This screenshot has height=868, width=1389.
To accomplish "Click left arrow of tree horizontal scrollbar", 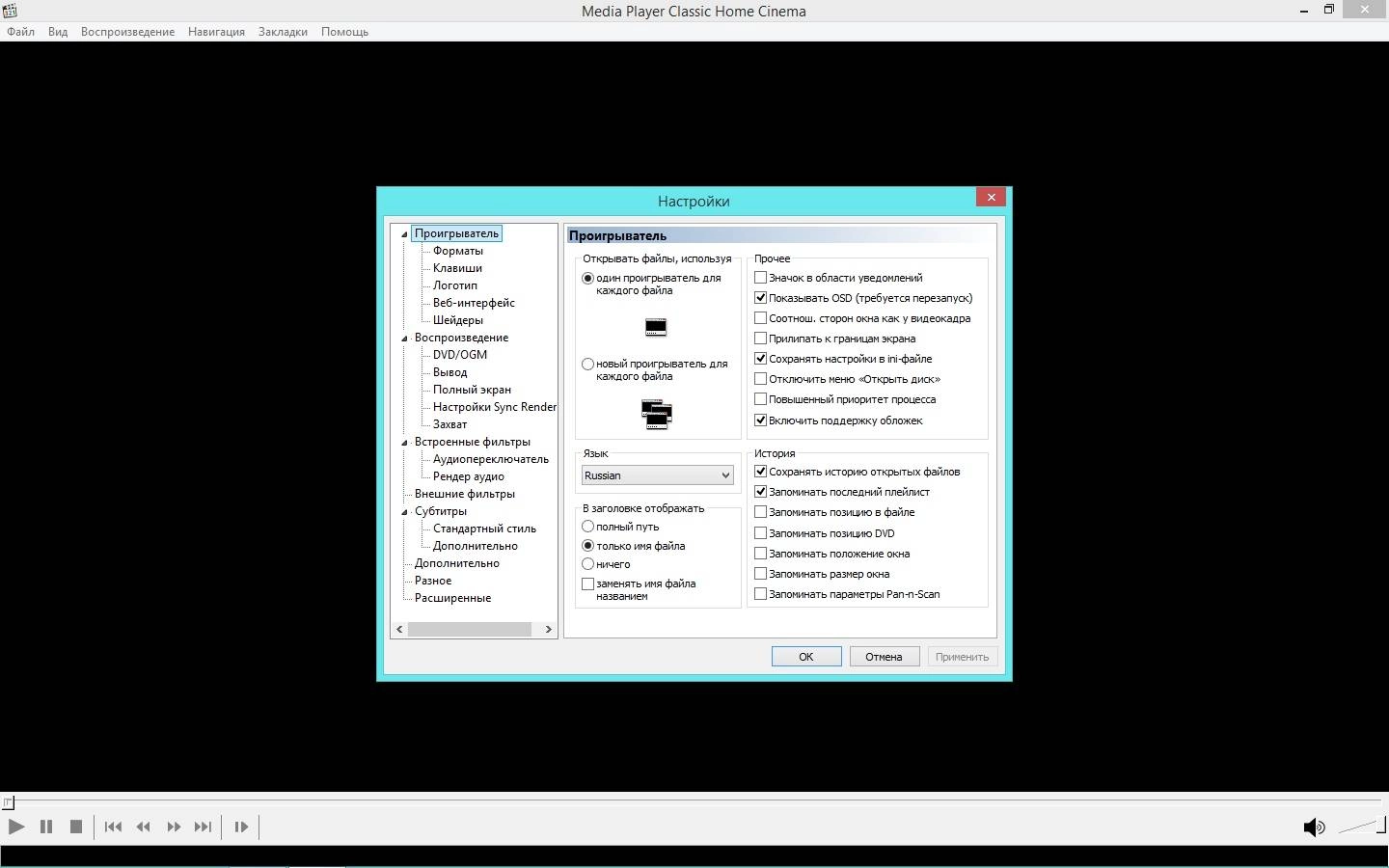I will point(399,630).
